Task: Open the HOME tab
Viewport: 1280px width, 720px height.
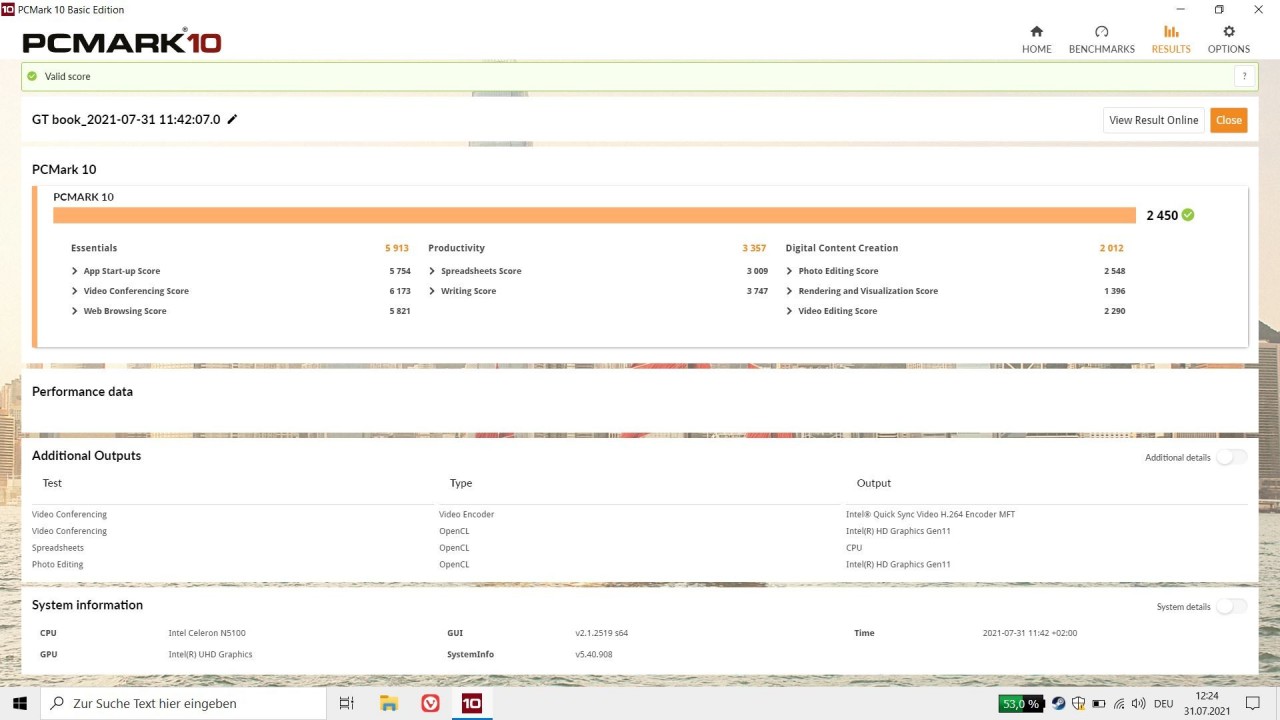Action: pos(1036,40)
